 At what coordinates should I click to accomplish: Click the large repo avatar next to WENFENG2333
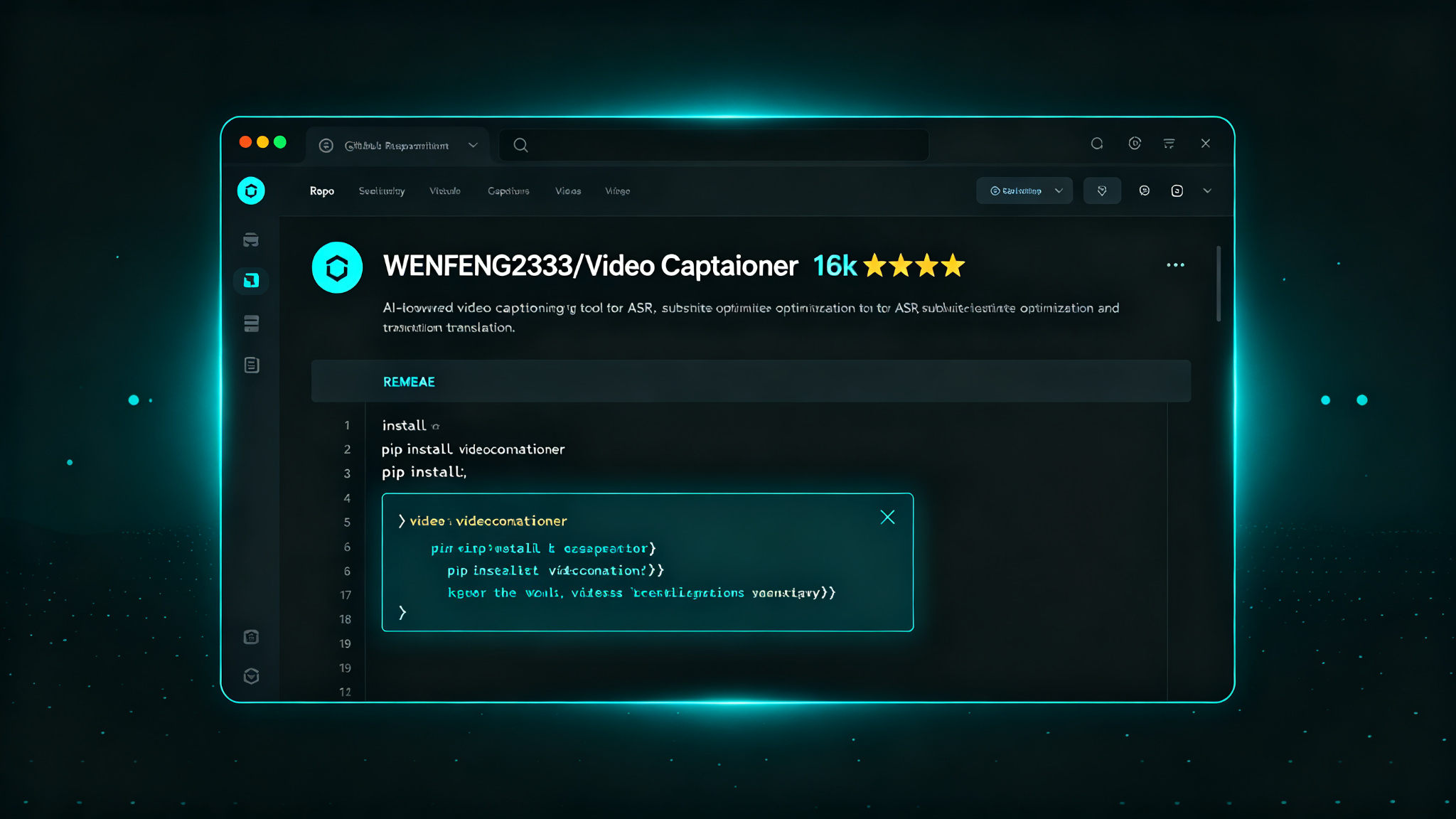337,267
